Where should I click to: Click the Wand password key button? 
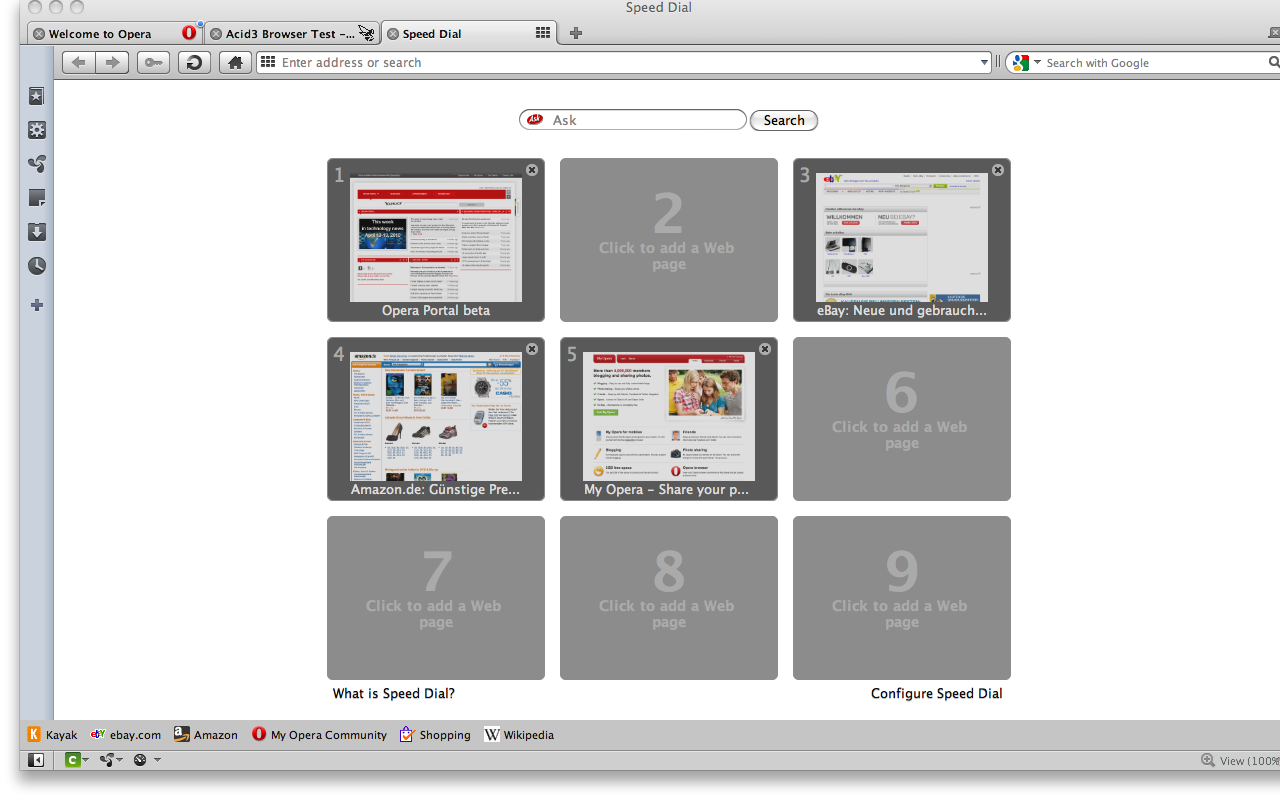pyautogui.click(x=153, y=63)
